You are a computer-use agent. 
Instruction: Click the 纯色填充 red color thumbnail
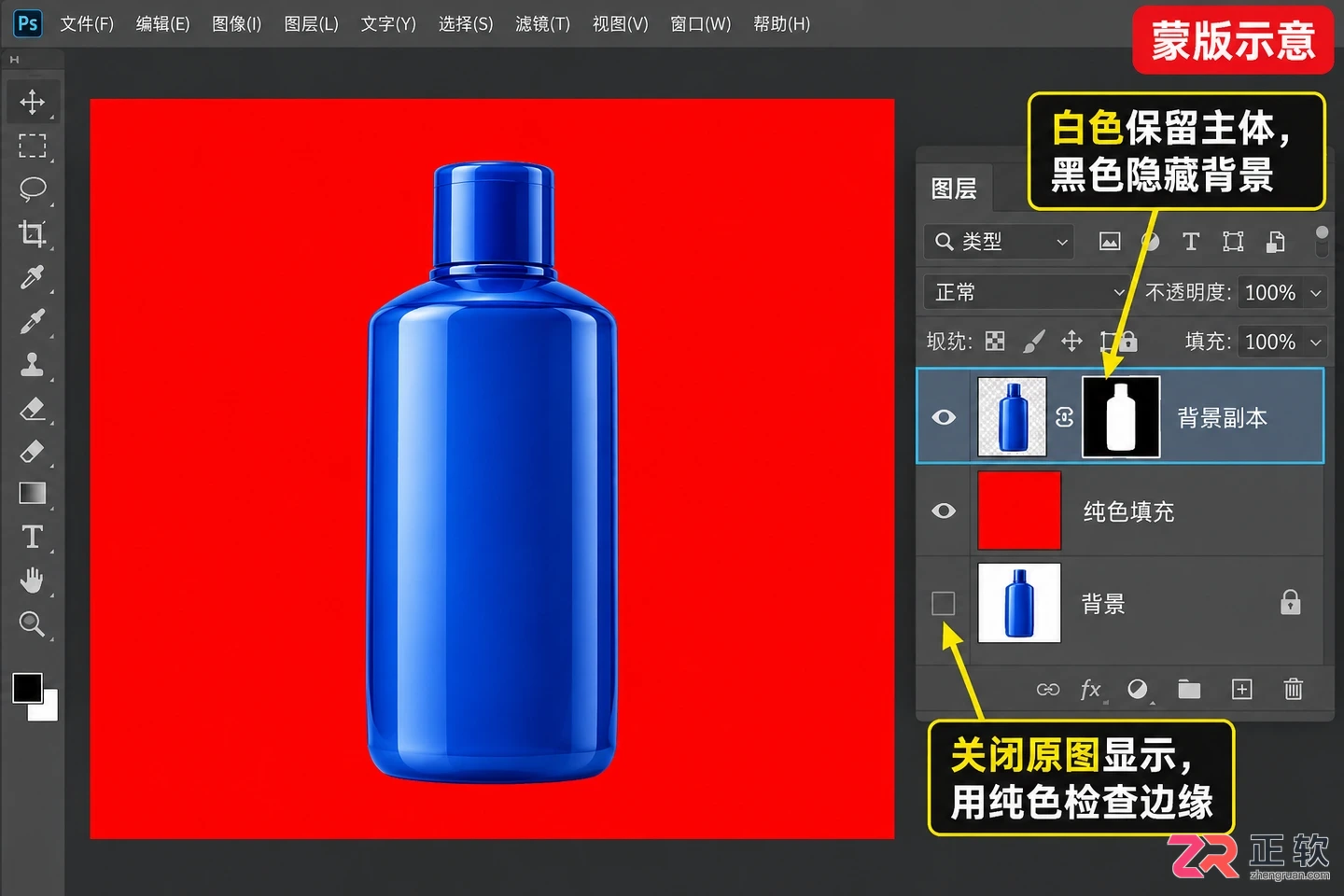[1019, 511]
